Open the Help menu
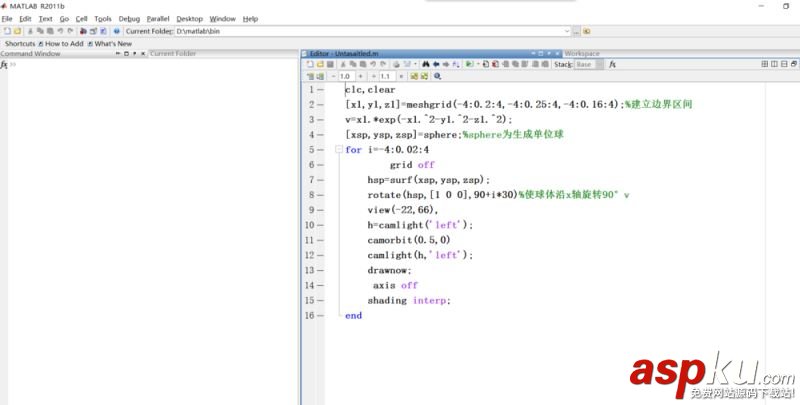Image resolution: width=800 pixels, height=405 pixels. (250, 19)
